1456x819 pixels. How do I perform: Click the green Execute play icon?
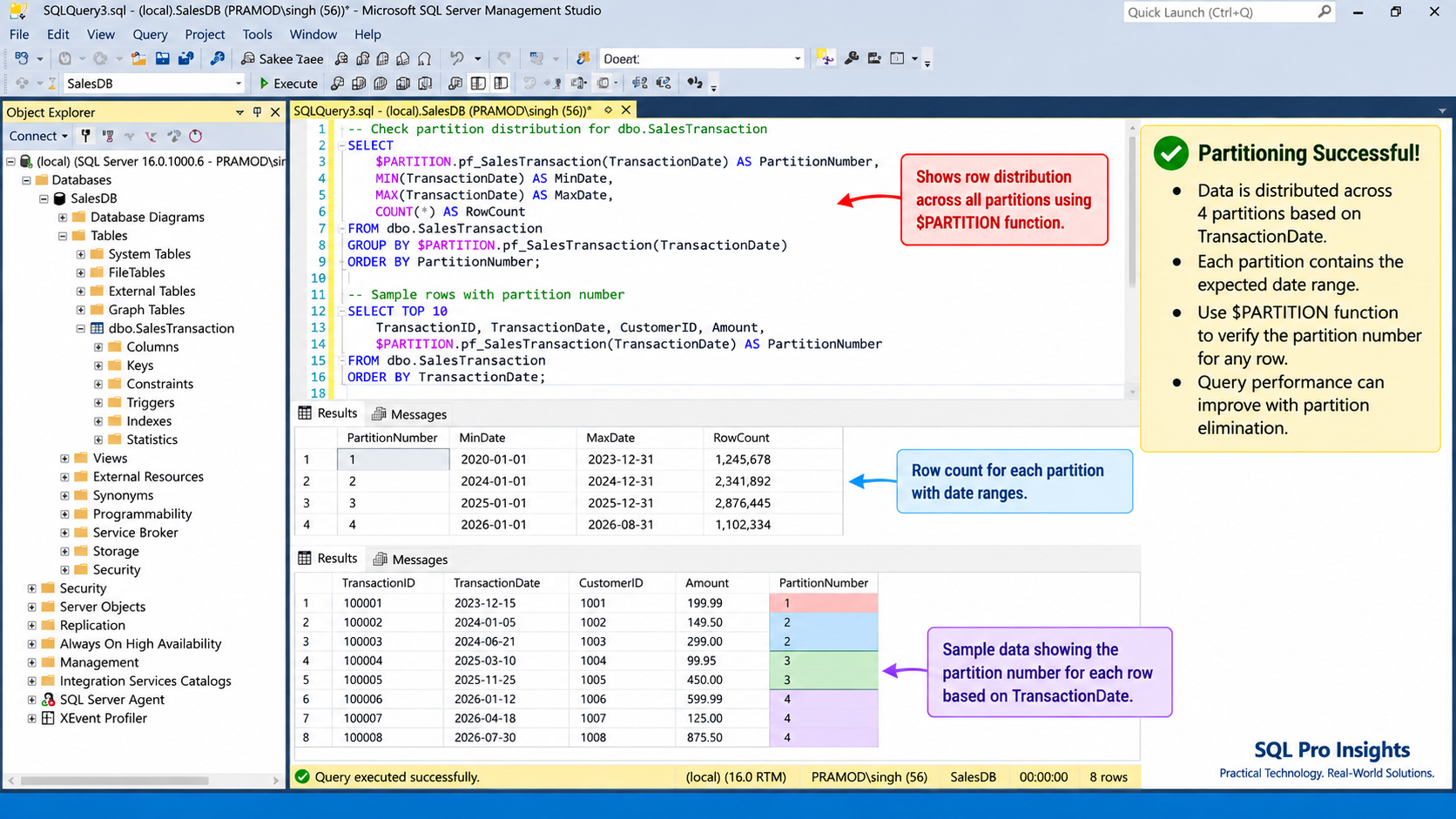[x=264, y=84]
